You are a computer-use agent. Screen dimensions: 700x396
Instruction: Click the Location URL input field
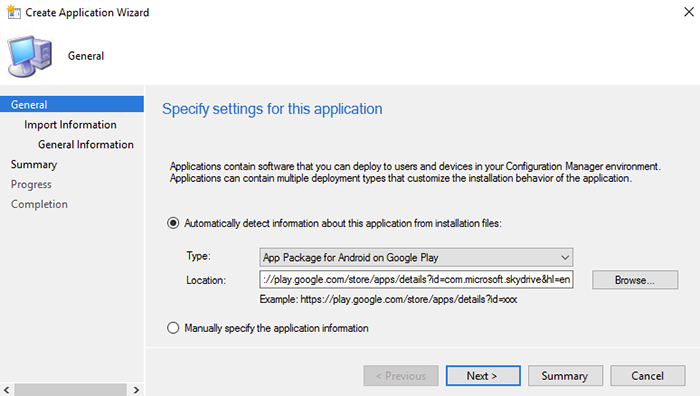416,279
